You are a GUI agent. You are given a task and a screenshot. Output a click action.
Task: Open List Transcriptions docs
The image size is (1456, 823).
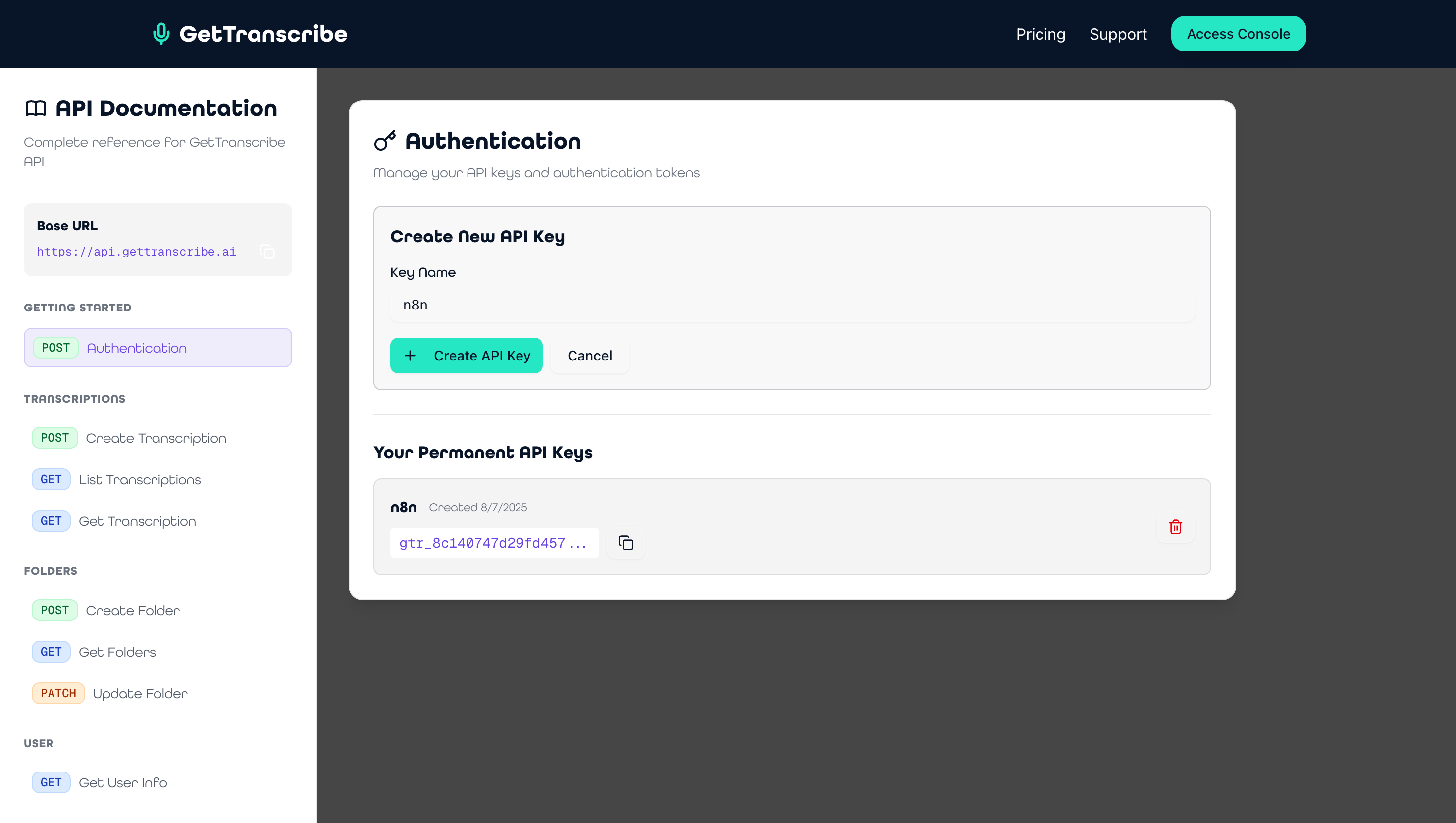click(157, 479)
